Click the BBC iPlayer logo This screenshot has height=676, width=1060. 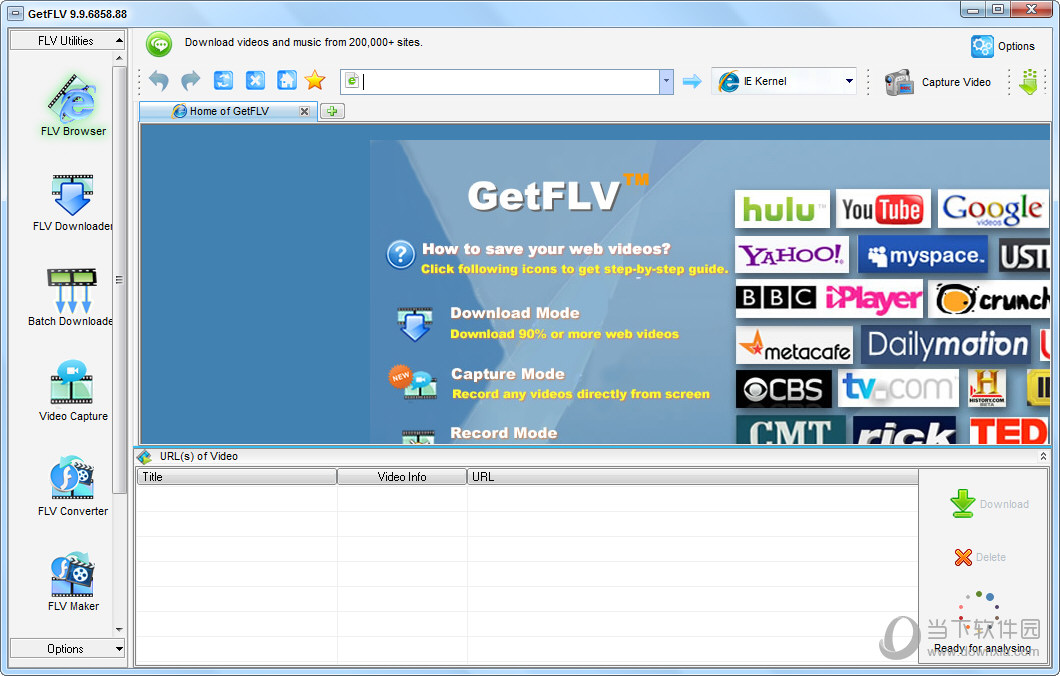click(x=829, y=298)
